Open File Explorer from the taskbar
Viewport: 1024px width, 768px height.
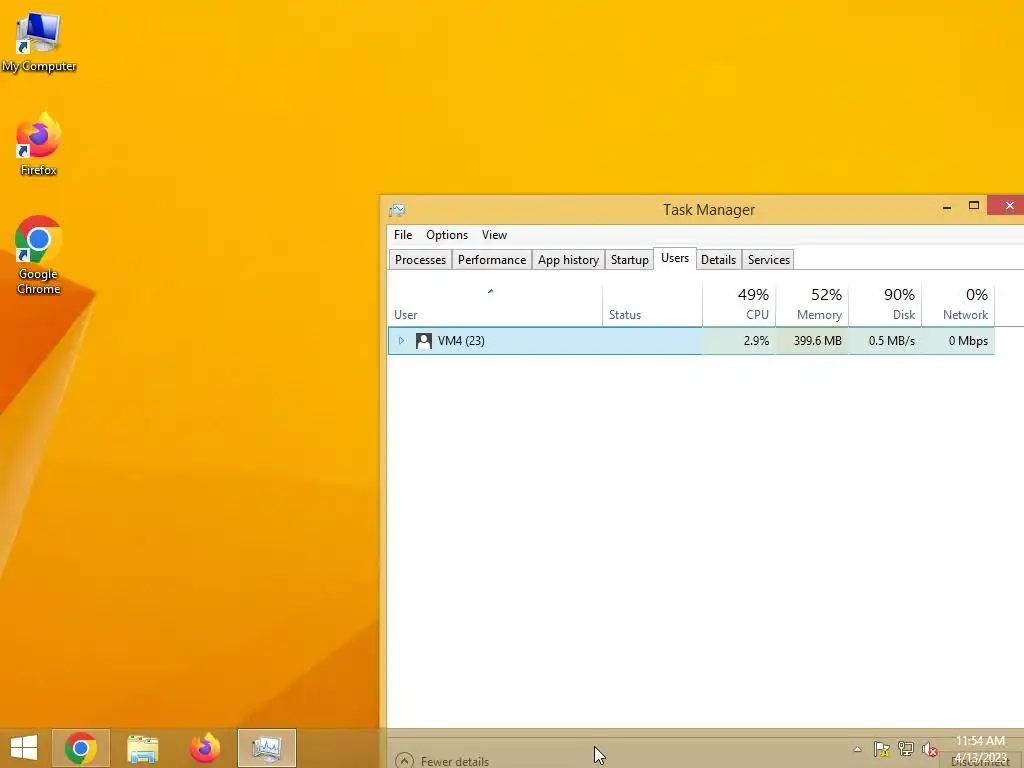tap(142, 748)
